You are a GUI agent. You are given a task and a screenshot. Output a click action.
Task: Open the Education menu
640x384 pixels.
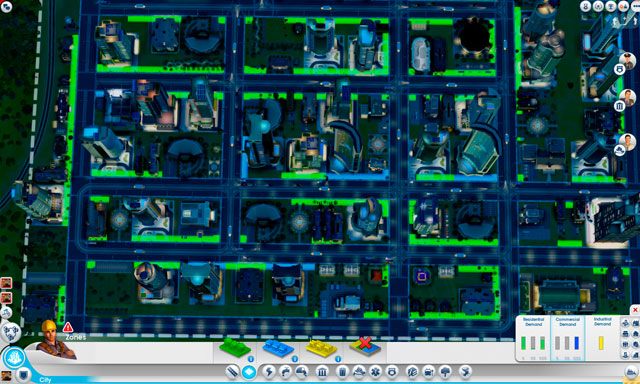point(412,372)
